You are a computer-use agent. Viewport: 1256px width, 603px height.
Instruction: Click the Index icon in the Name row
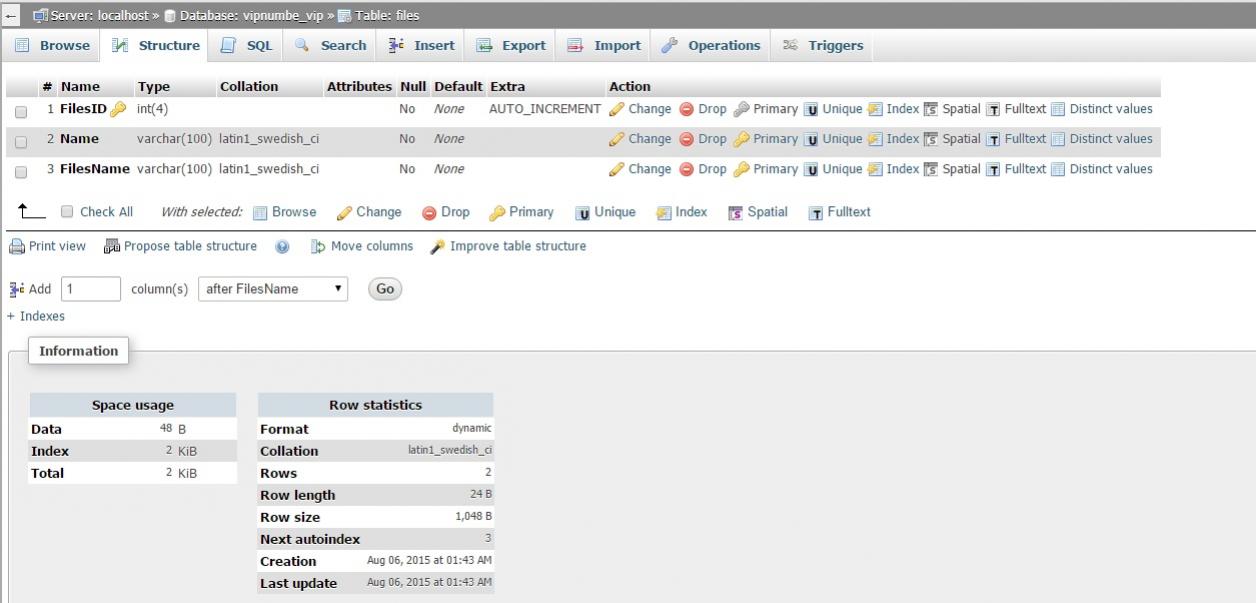[x=875, y=139]
